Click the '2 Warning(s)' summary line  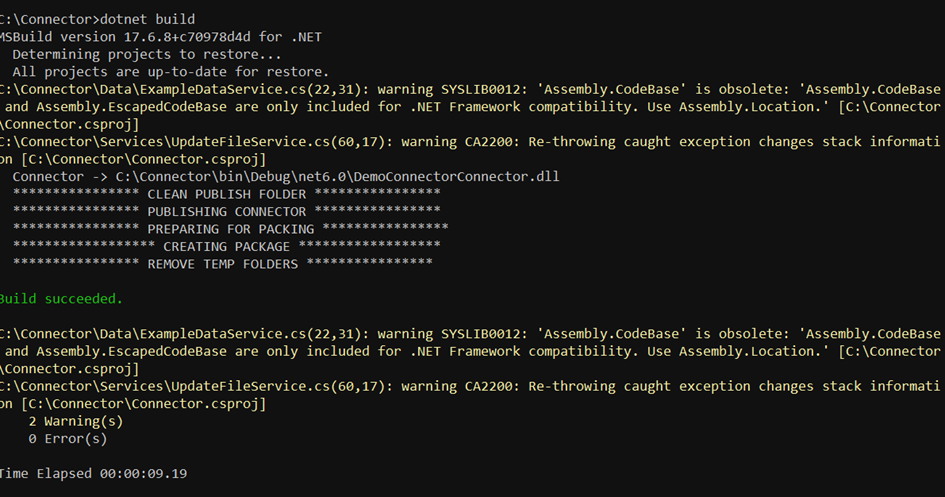pos(75,421)
